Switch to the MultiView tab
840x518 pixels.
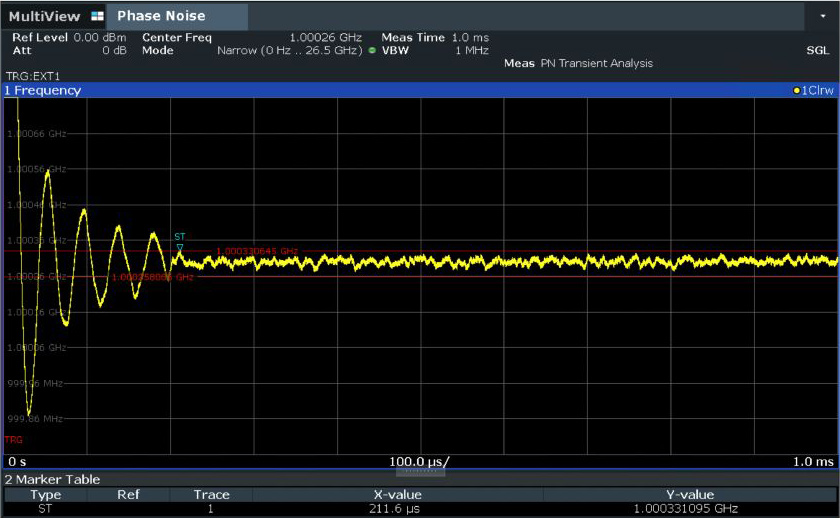point(42,16)
